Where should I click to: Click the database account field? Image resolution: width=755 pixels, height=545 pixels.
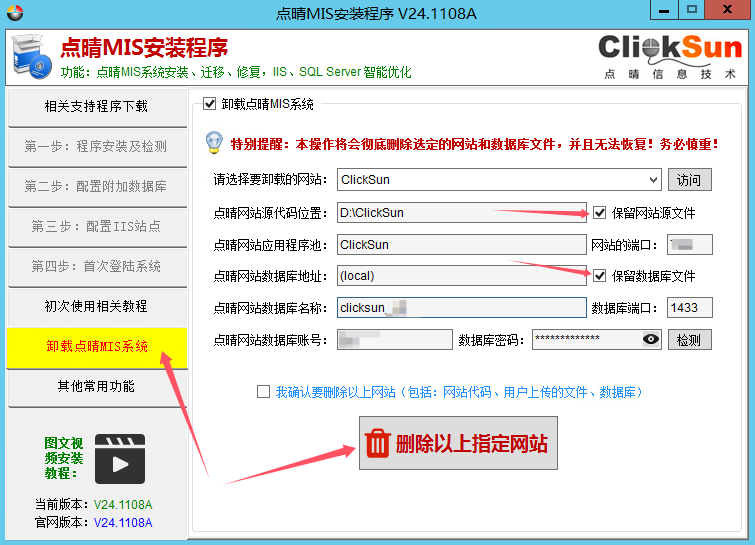(x=395, y=339)
